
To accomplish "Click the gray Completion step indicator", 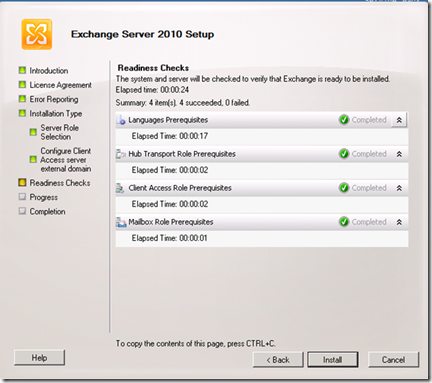I will click(x=22, y=211).
